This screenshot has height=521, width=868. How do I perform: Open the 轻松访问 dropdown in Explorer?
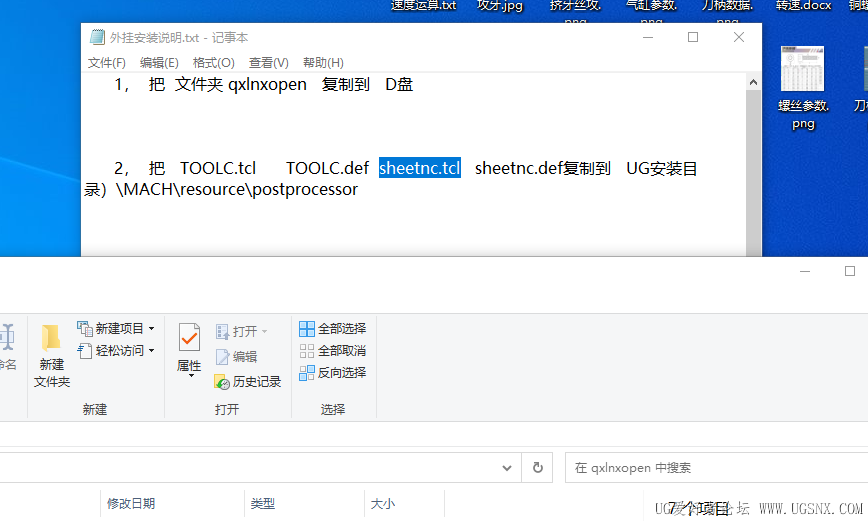116,350
